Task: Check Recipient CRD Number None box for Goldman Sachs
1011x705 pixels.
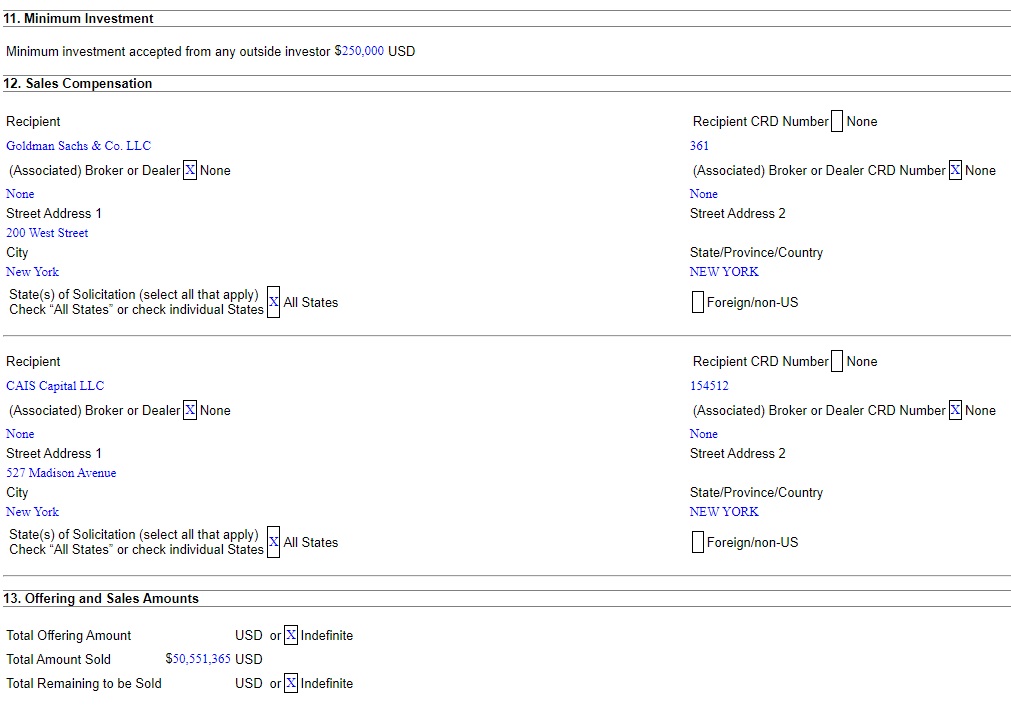Action: (837, 122)
